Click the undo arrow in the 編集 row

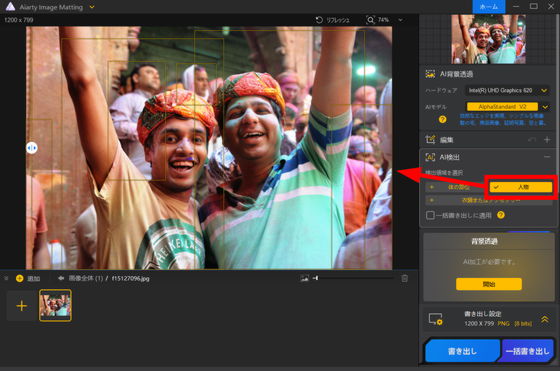532,140
